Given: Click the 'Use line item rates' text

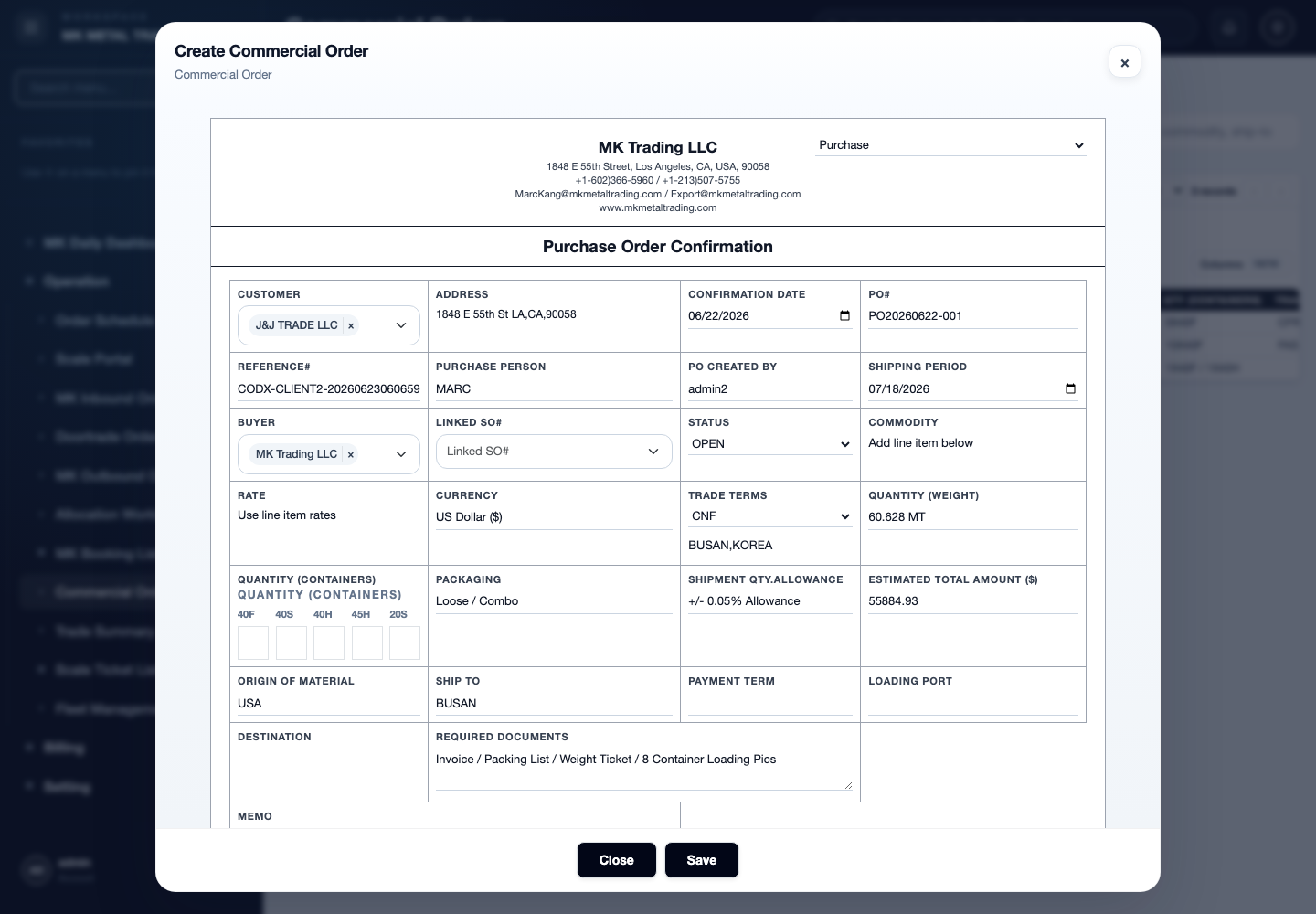Looking at the screenshot, I should tap(287, 515).
